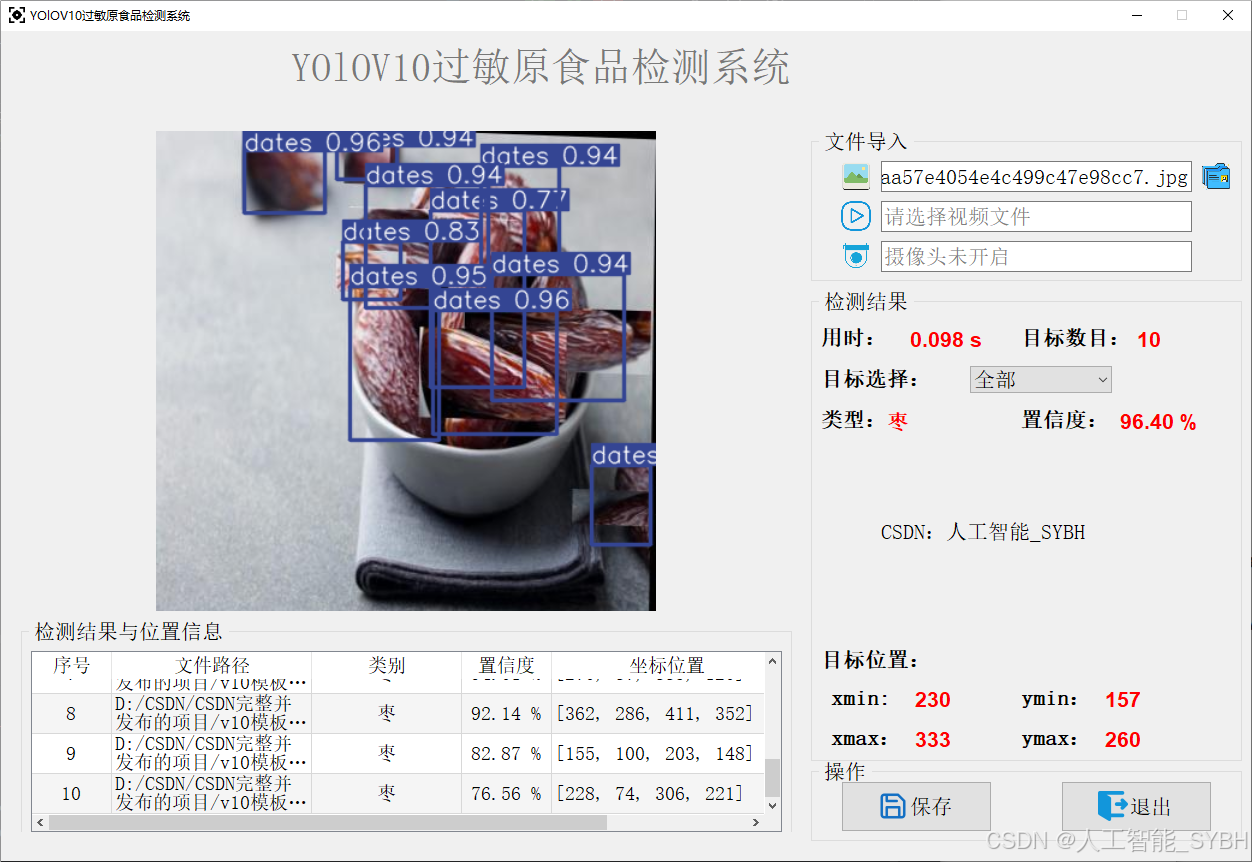Click coordinates cell [228, 74, 306, 221]
This screenshot has height=862, width=1252.
pos(658,794)
